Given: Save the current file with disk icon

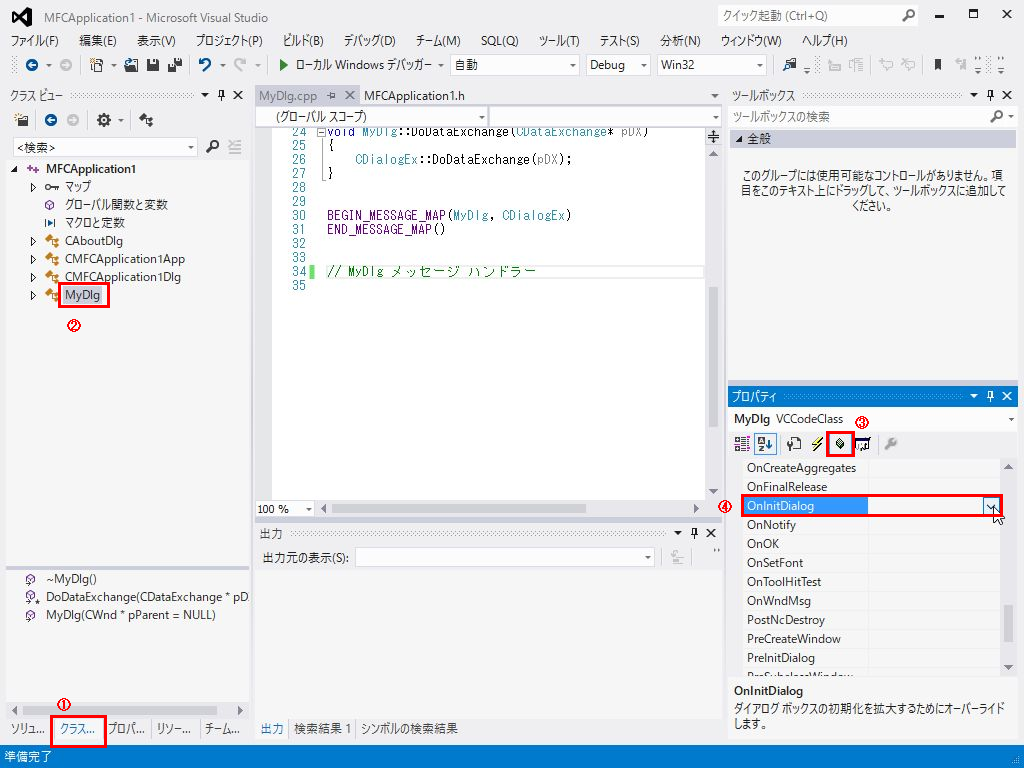Looking at the screenshot, I should (153, 65).
